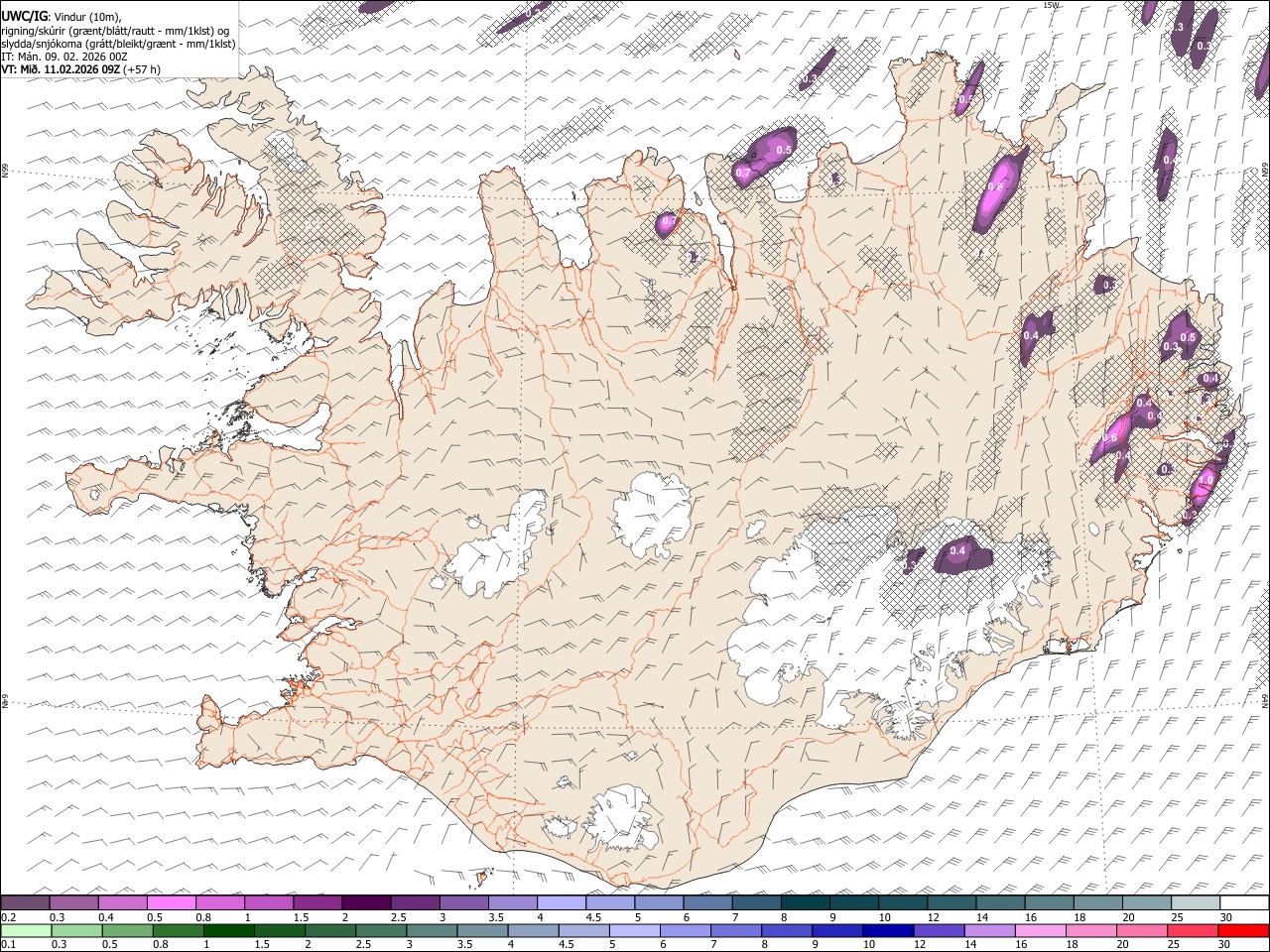Screen dimensions: 1270x952
Task: Click the bold 'UWC/IG' heading text
Action: [23, 17]
